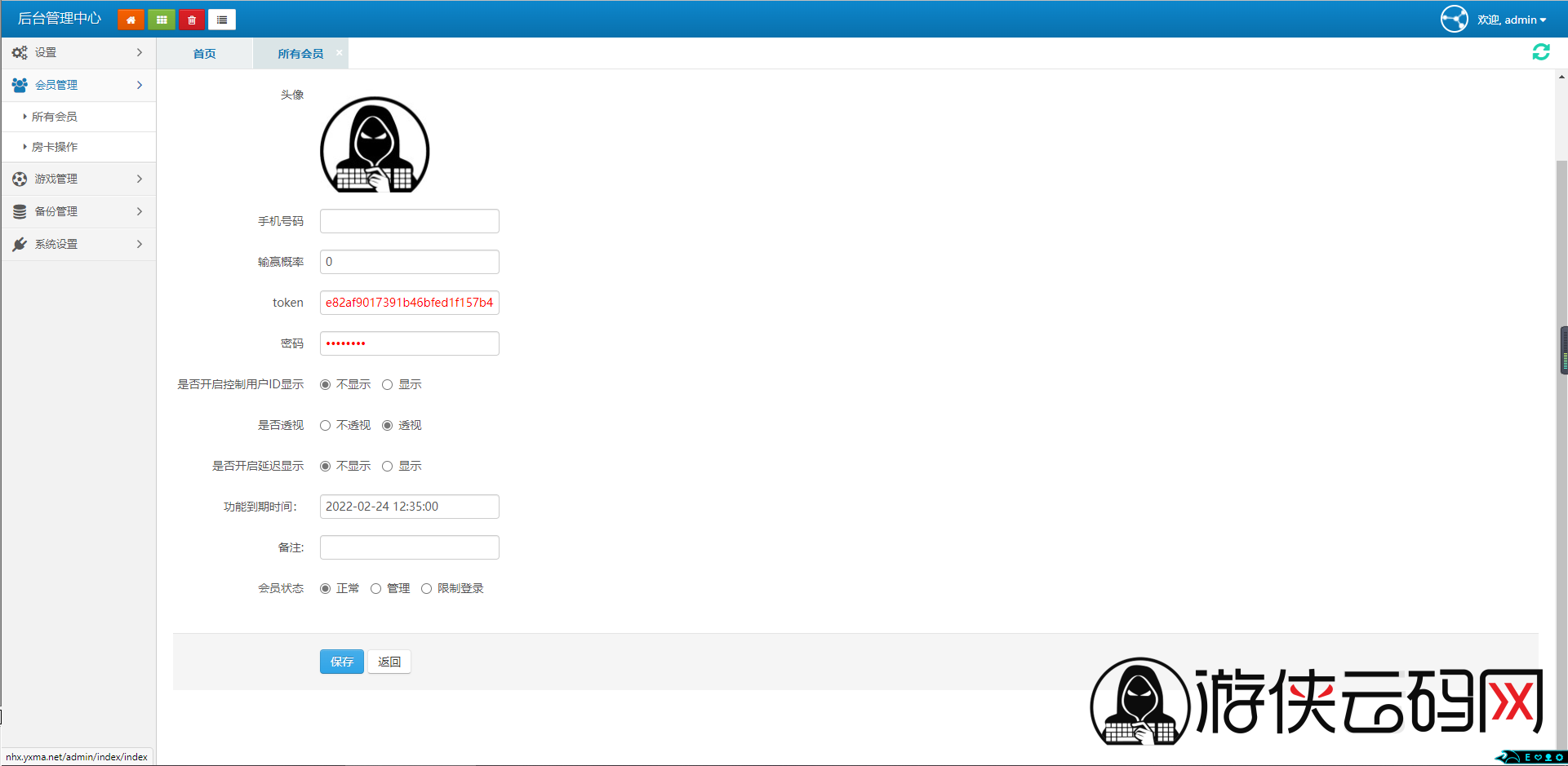Select 不显示 for 延迟显示
Screen dimensions: 1568x766
click(x=325, y=466)
